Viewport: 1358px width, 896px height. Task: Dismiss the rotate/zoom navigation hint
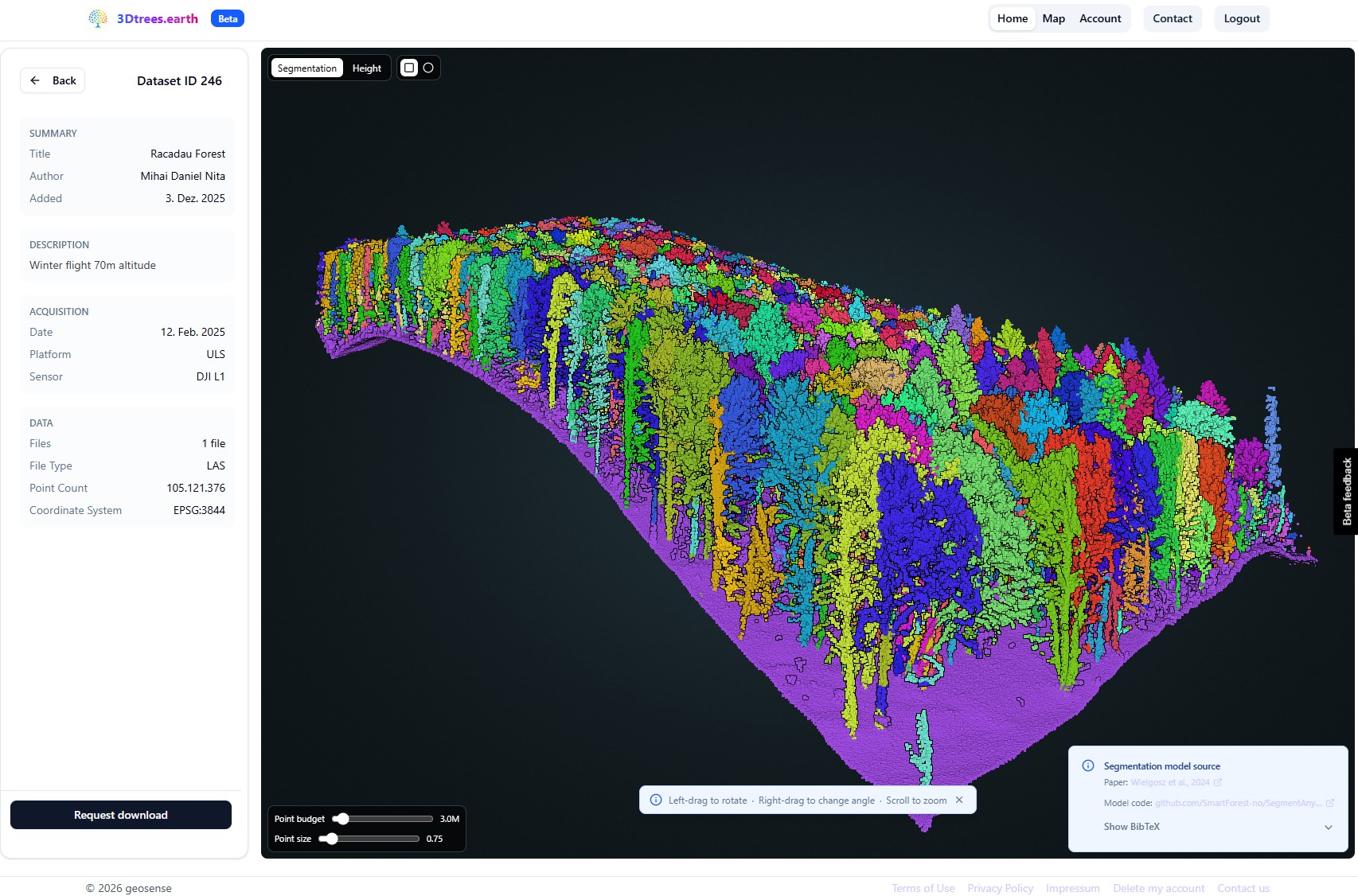tap(959, 800)
